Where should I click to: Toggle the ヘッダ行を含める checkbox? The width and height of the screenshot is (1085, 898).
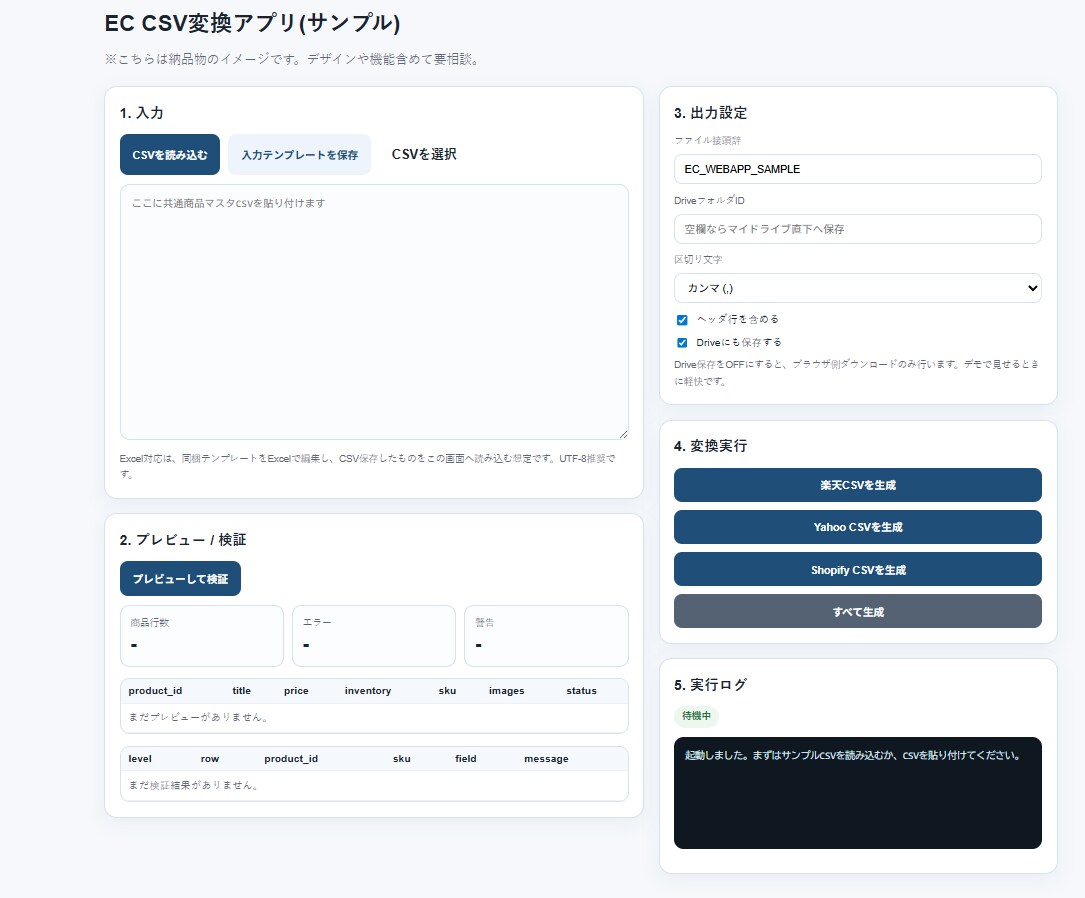(x=682, y=320)
